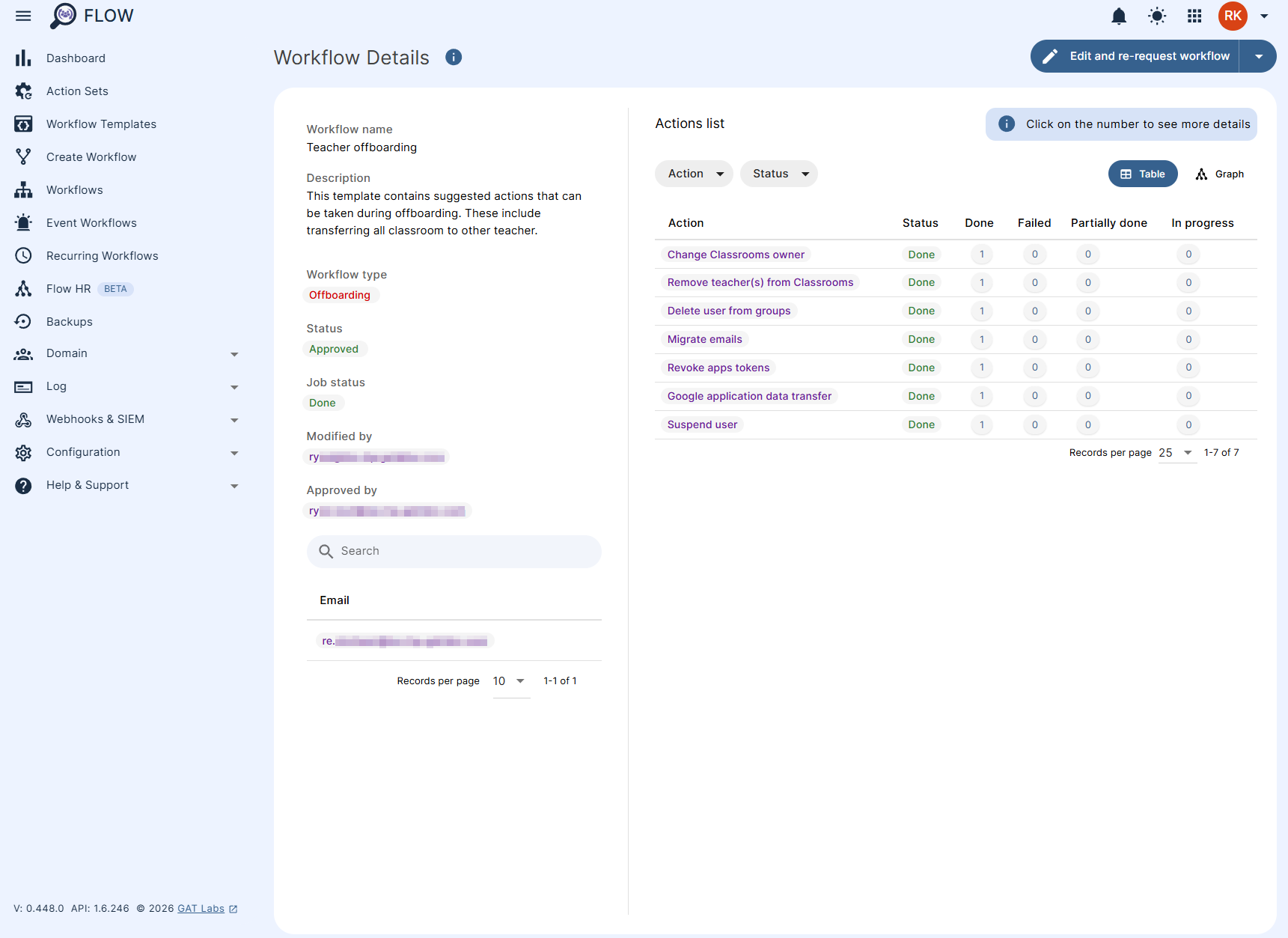Expand the Log sidebar section
The height and width of the screenshot is (938, 1288).
click(x=234, y=387)
